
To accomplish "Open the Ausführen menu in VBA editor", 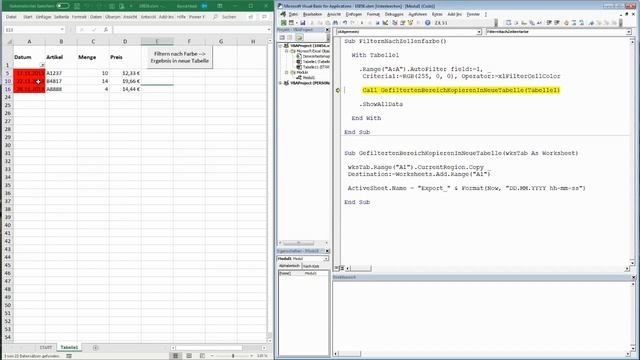I will tap(418, 14).
